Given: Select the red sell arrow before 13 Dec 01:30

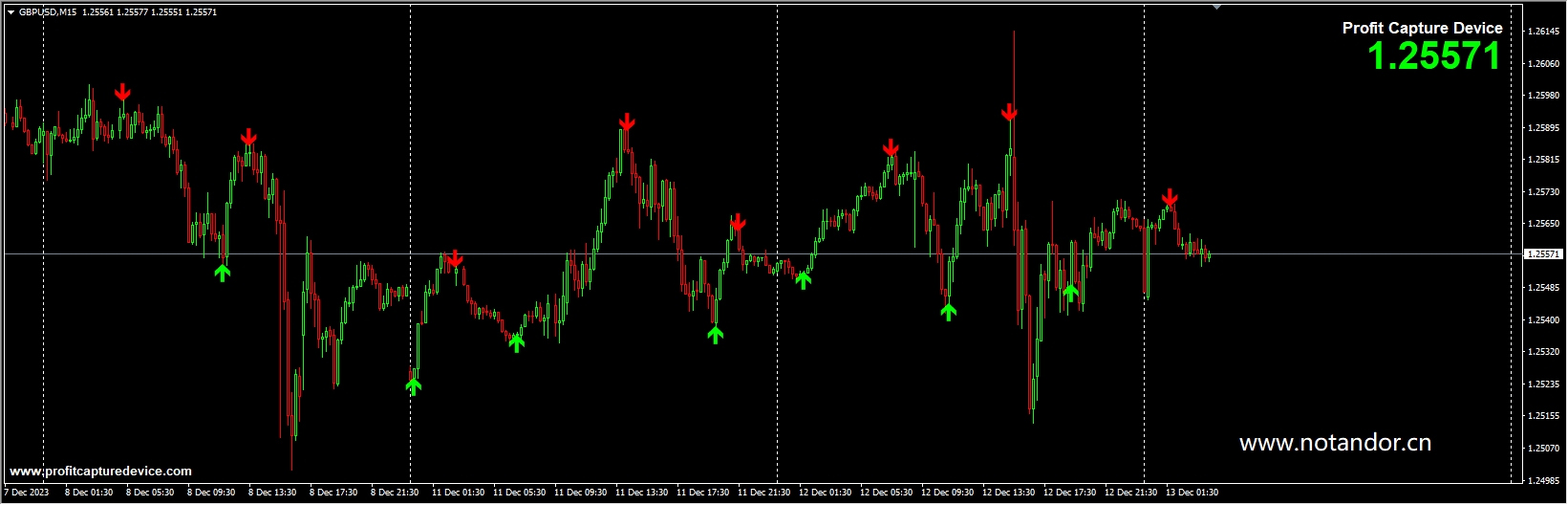Looking at the screenshot, I should pos(1170,199).
